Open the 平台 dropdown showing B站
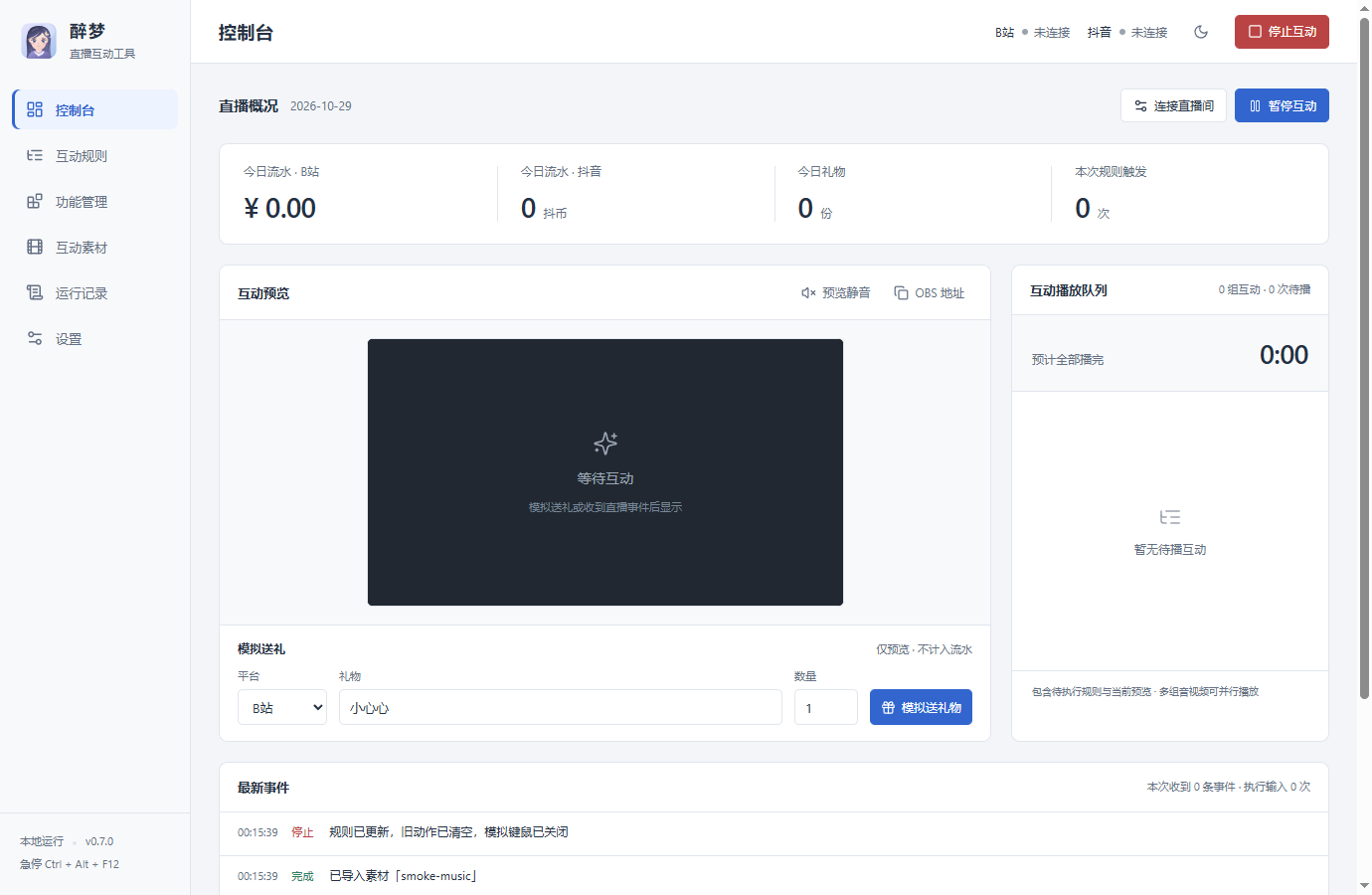This screenshot has width=1372, height=895. (x=282, y=707)
